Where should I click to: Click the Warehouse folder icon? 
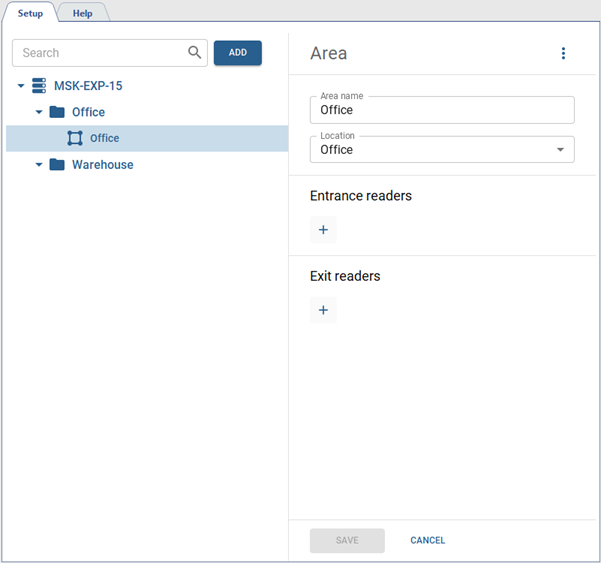point(57,164)
